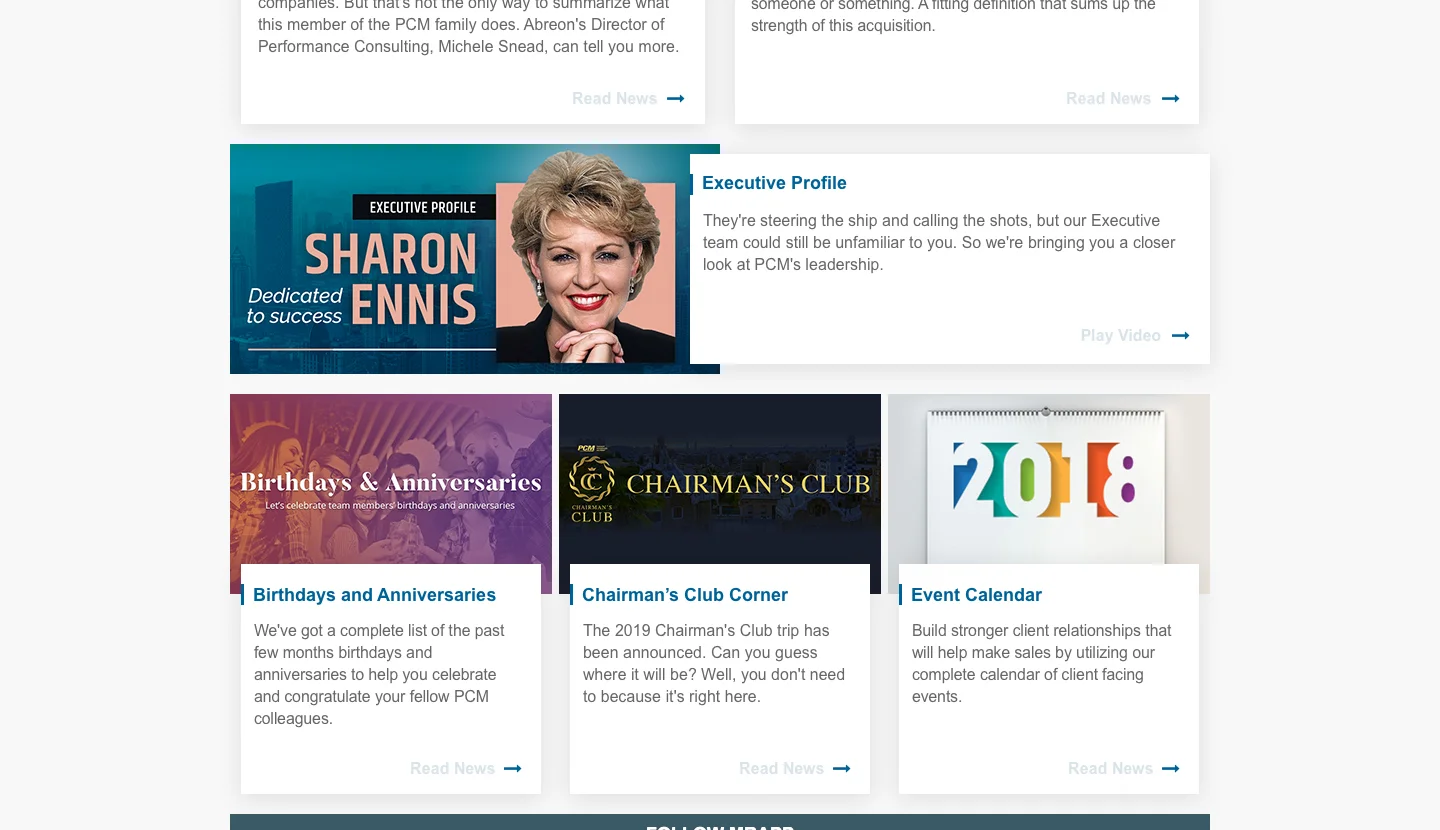Click arrow icon in the Abreon news card
This screenshot has height=830, width=1440.
tap(676, 99)
